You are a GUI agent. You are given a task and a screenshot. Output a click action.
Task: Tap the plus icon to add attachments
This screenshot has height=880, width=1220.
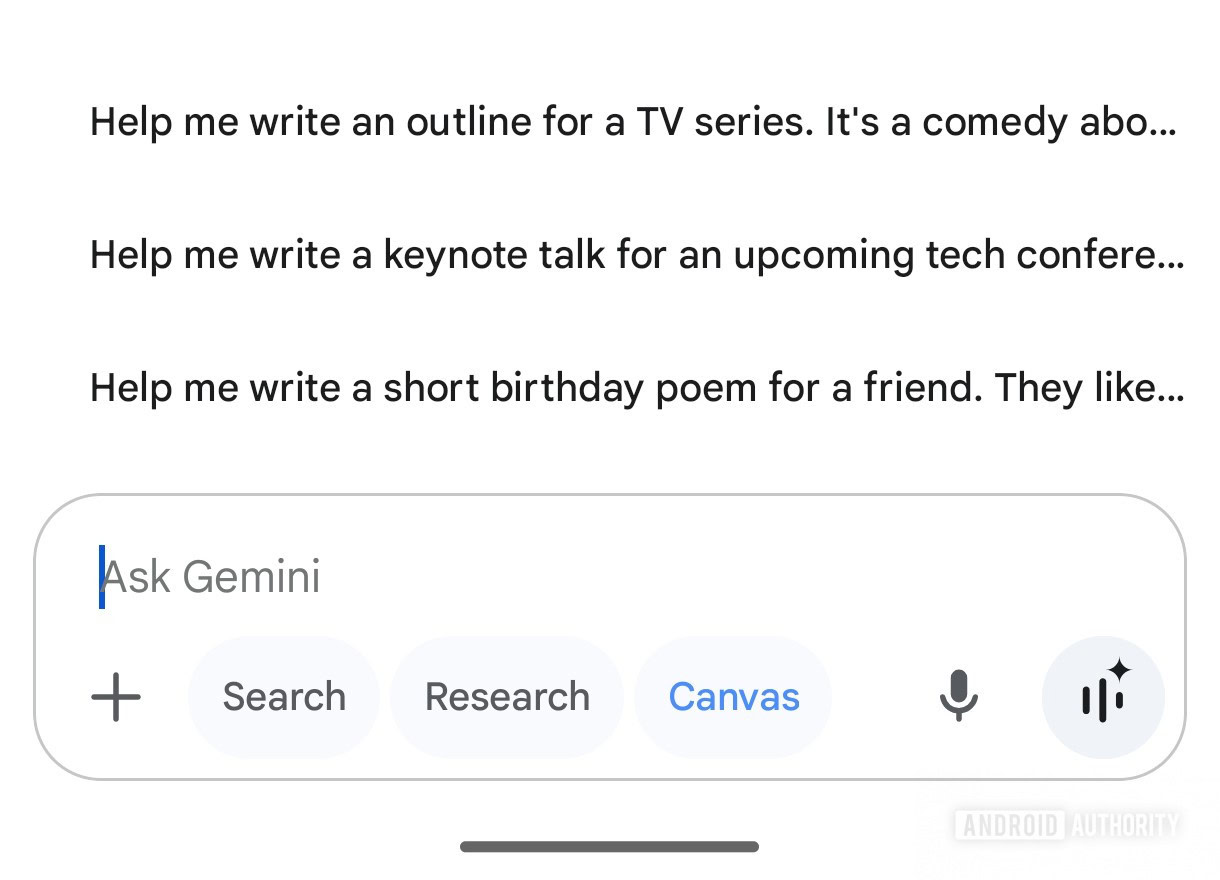pos(116,697)
